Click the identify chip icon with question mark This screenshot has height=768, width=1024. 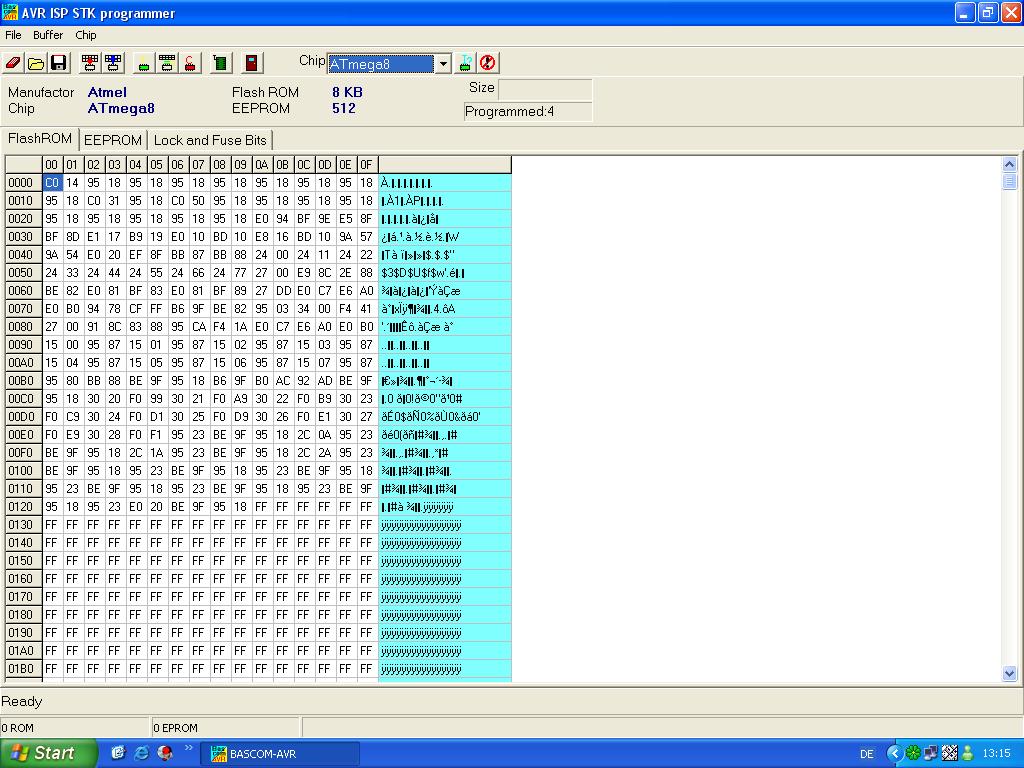(x=465, y=63)
